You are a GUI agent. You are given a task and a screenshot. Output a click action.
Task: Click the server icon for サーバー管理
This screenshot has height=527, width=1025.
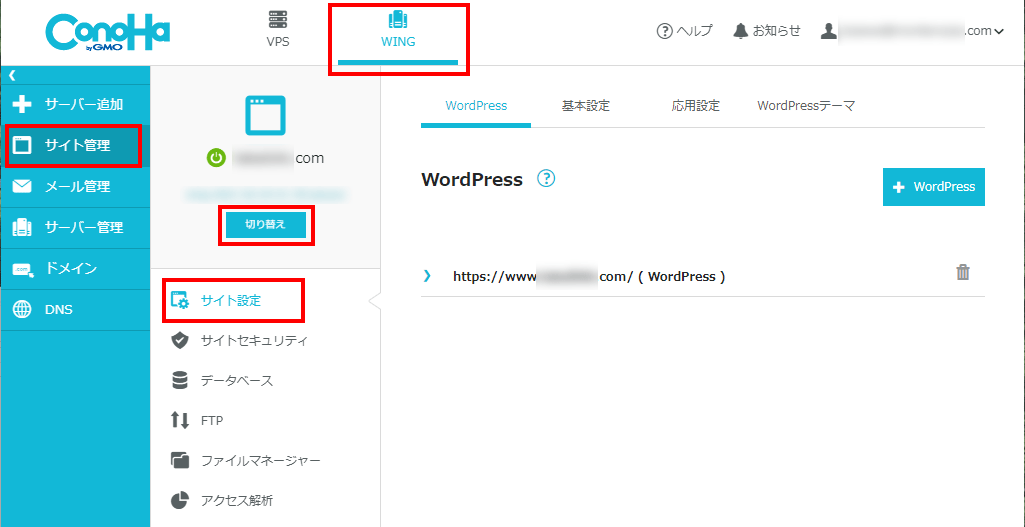coord(22,228)
